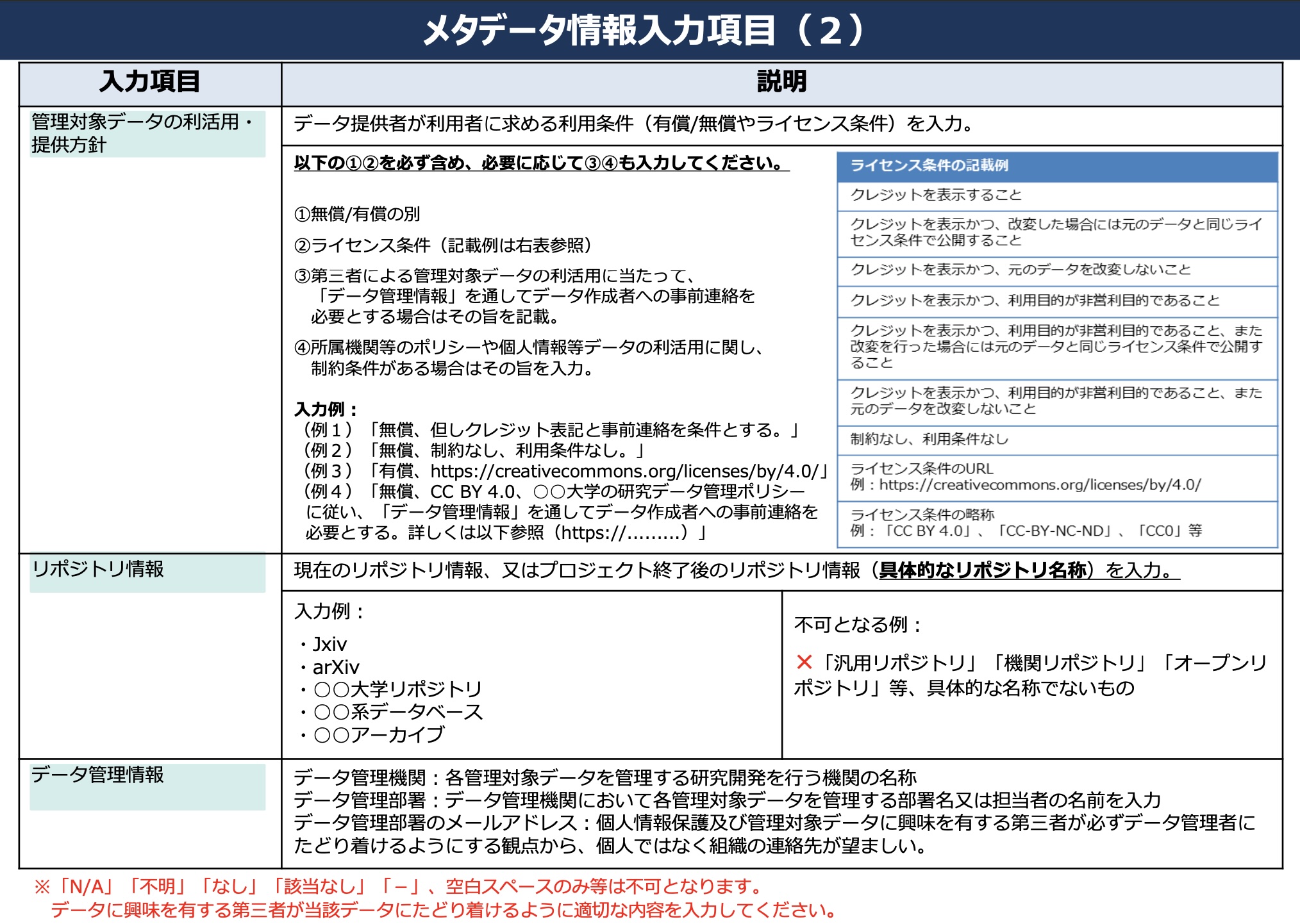Viewport: 1300px width, 924px height.
Task: Click the 制約なし、利用条件なし table row
Action: (929, 439)
